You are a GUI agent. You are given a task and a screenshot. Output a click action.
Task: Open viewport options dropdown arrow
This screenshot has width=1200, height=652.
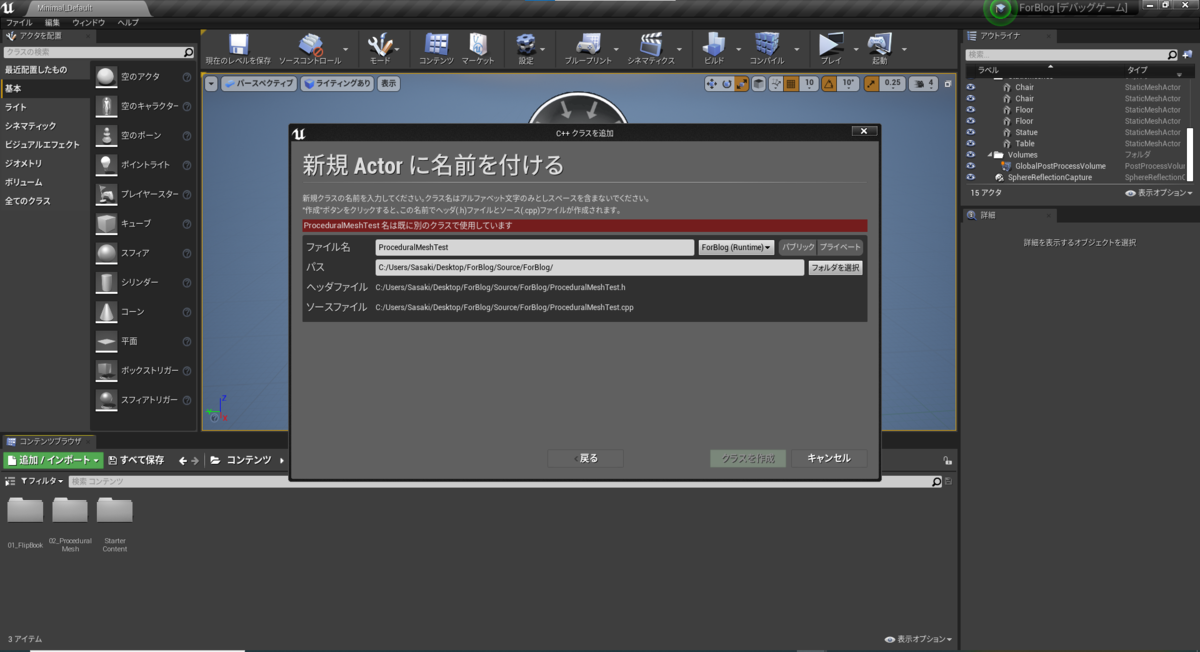[x=211, y=84]
